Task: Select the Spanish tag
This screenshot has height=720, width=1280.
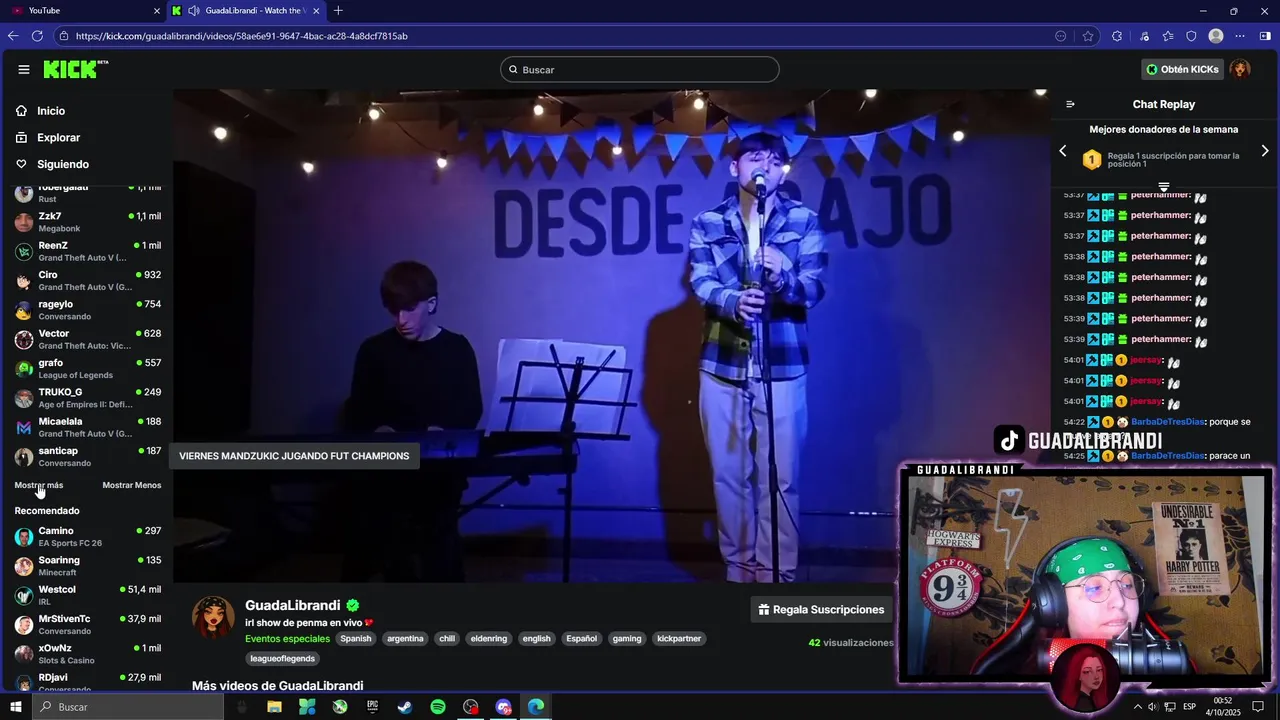Action: pyautogui.click(x=355, y=638)
